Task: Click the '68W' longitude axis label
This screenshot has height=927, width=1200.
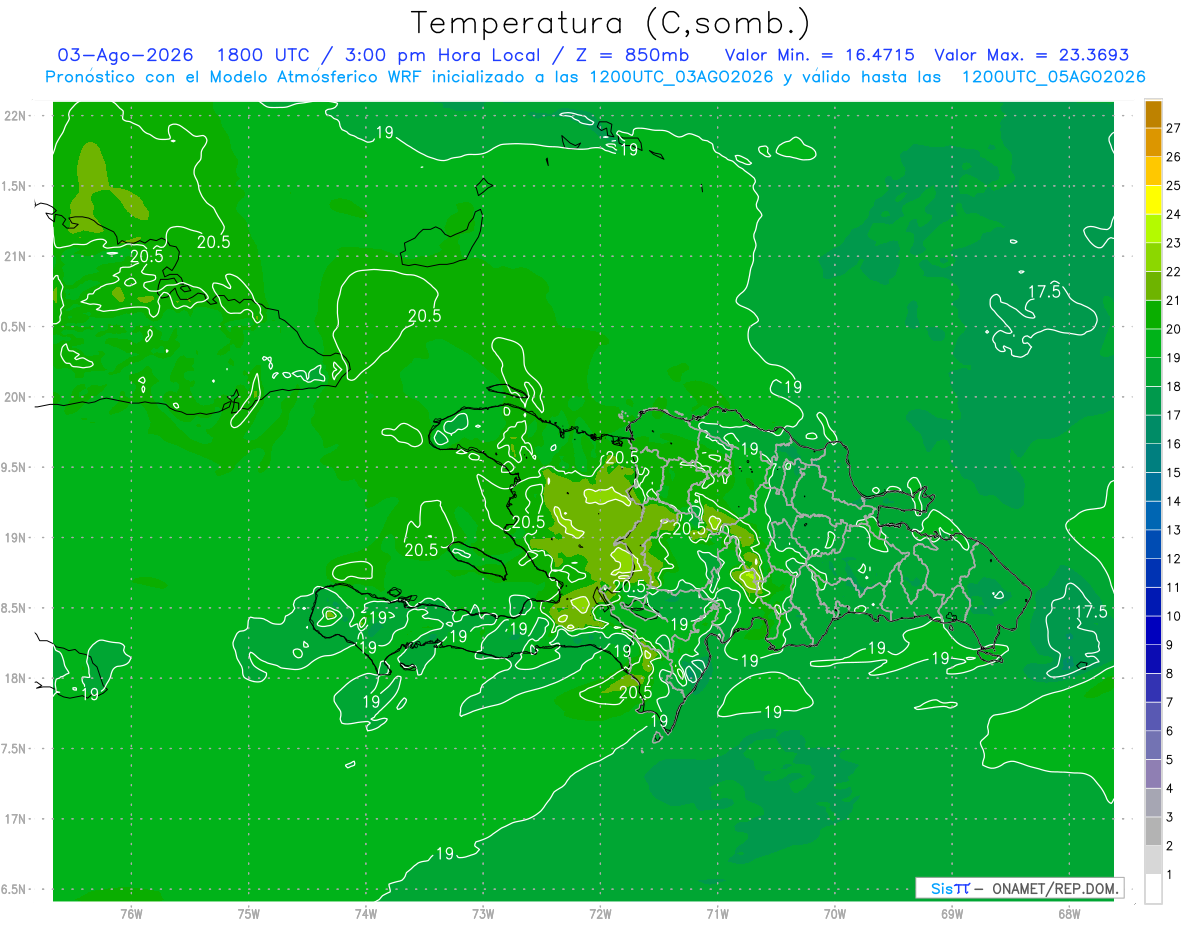Action: pos(1069,914)
